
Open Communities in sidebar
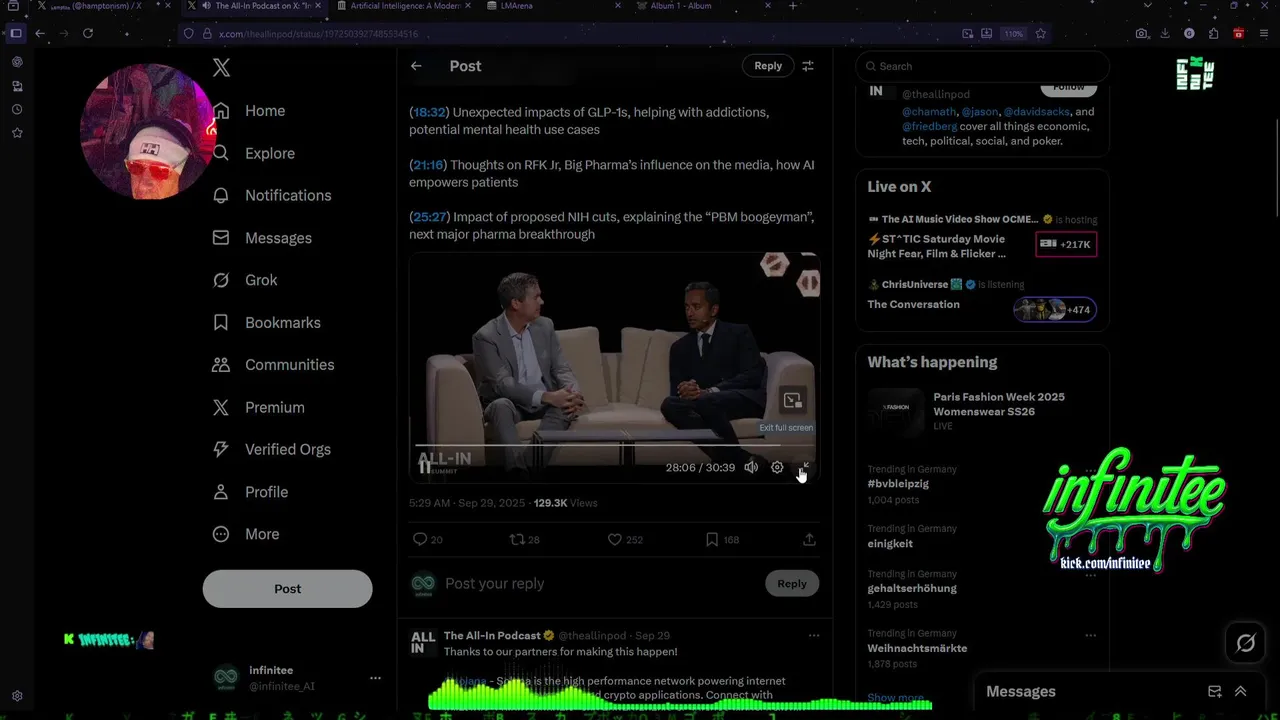click(x=274, y=365)
